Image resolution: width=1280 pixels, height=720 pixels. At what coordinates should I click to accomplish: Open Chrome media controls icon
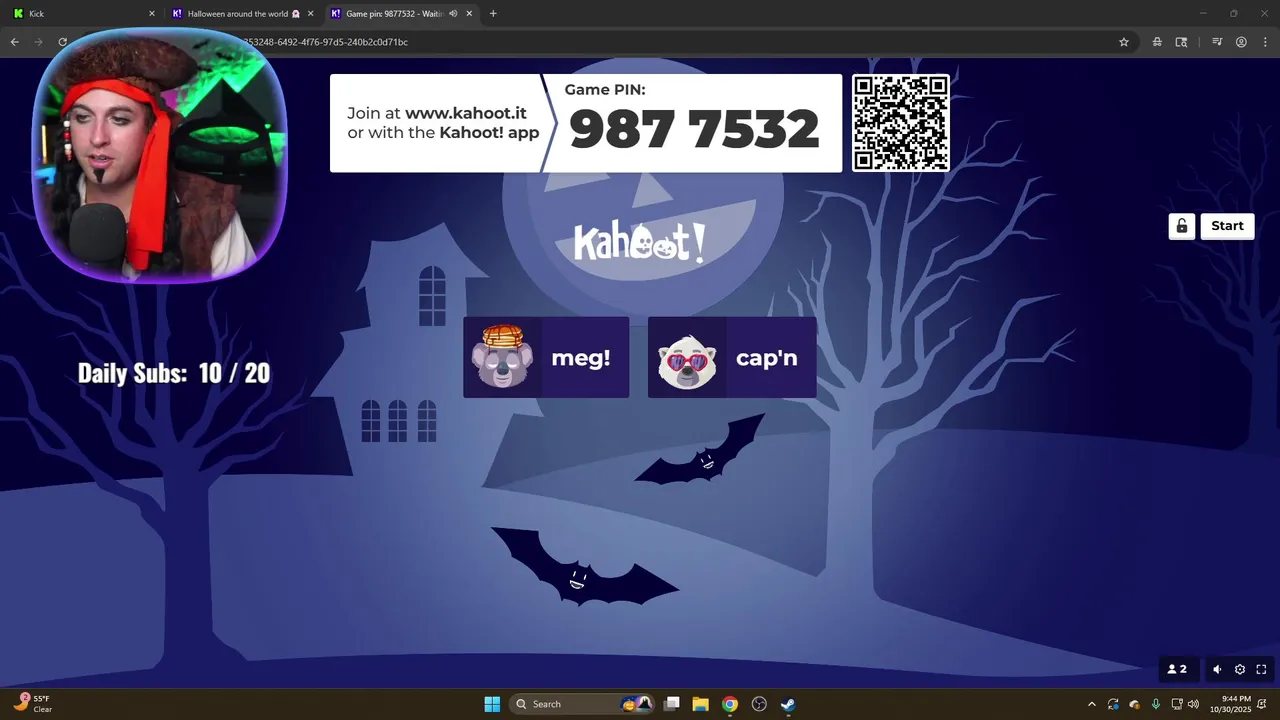tap(1217, 42)
